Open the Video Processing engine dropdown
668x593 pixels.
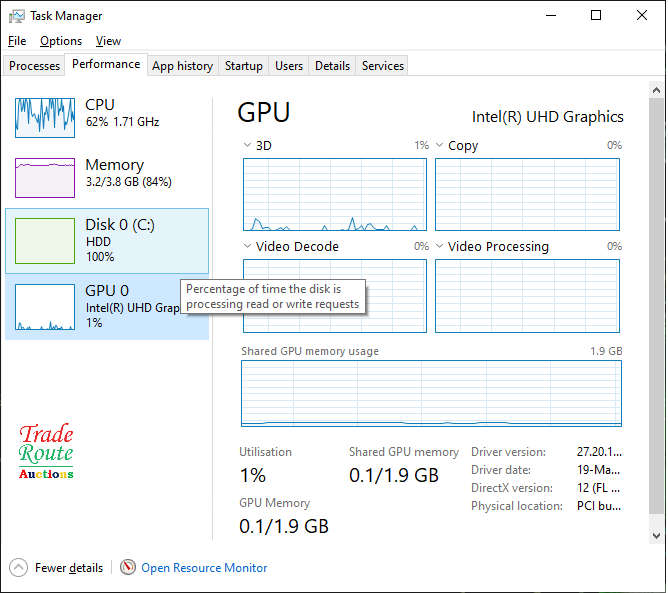440,247
